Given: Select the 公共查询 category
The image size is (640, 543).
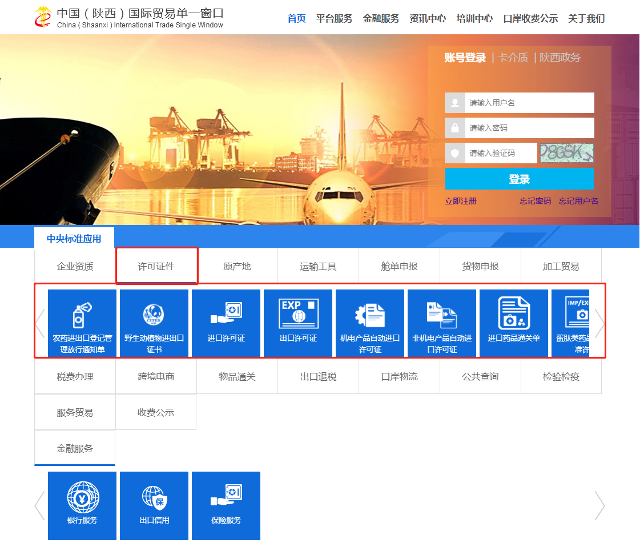Looking at the screenshot, I should pyautogui.click(x=480, y=376).
